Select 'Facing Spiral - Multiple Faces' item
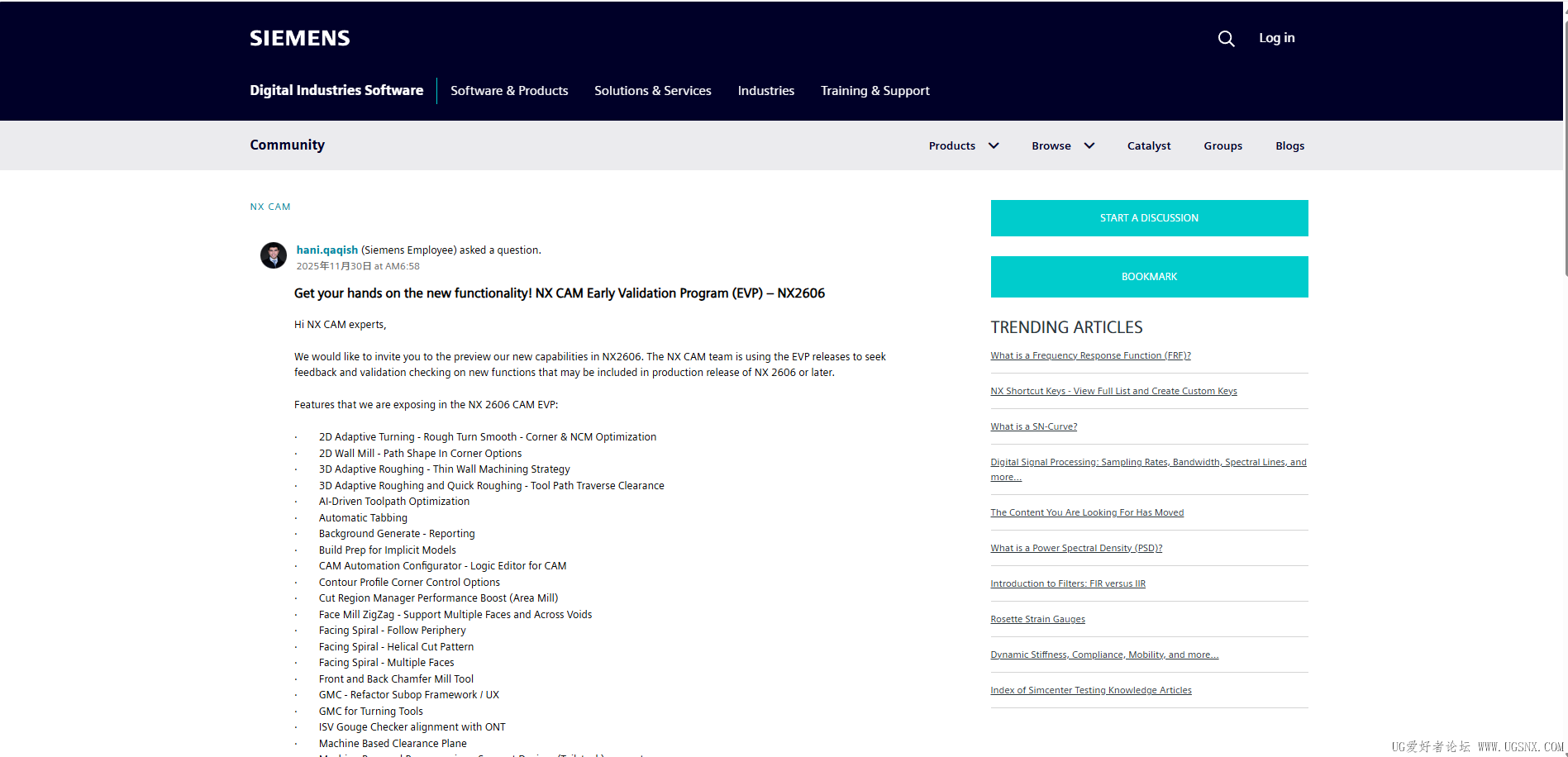This screenshot has width=1568, height=757. coord(387,663)
